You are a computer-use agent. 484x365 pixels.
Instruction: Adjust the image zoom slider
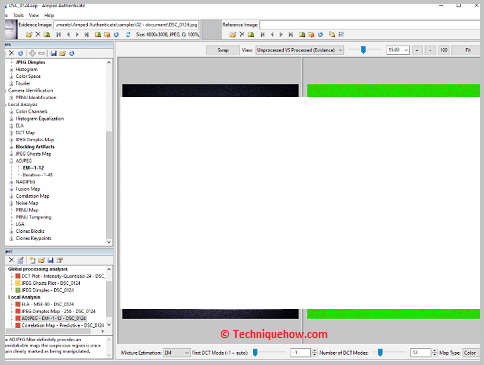click(x=363, y=50)
